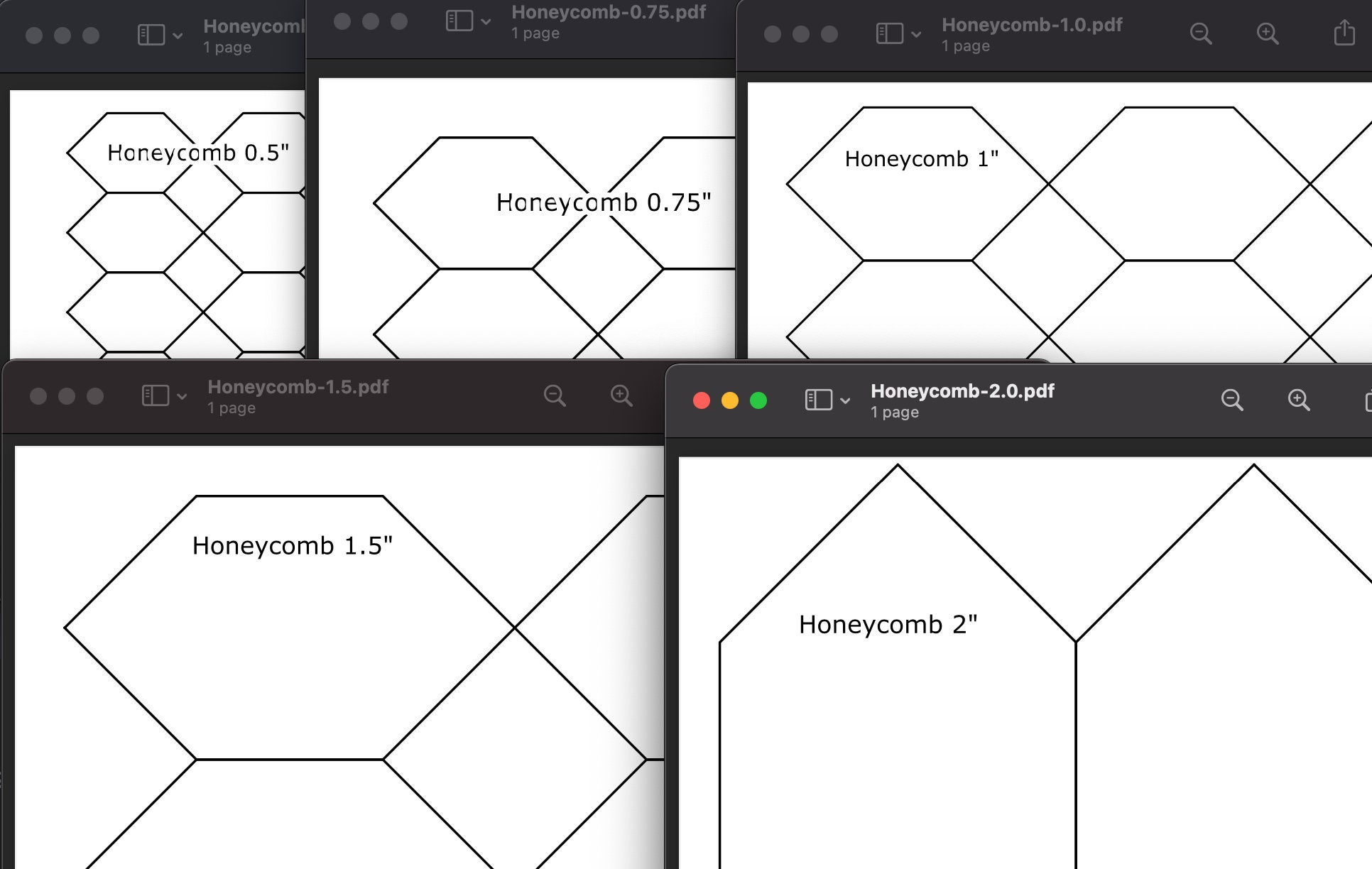Click zoom out icon in Honeycomb-2.0.pdf
This screenshot has height=869, width=1372.
coord(1233,400)
